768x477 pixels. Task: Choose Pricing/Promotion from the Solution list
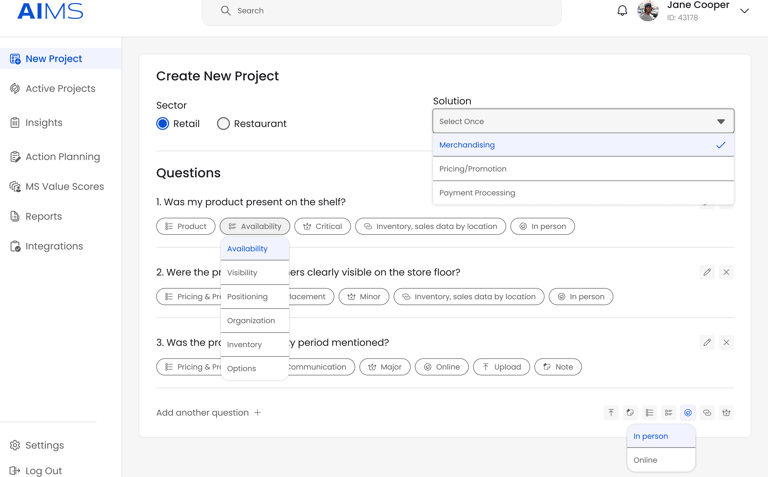click(583, 169)
